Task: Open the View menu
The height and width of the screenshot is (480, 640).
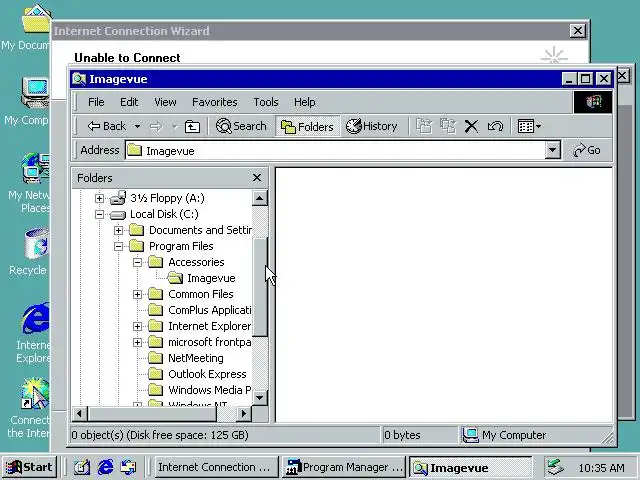Action: tap(165, 102)
